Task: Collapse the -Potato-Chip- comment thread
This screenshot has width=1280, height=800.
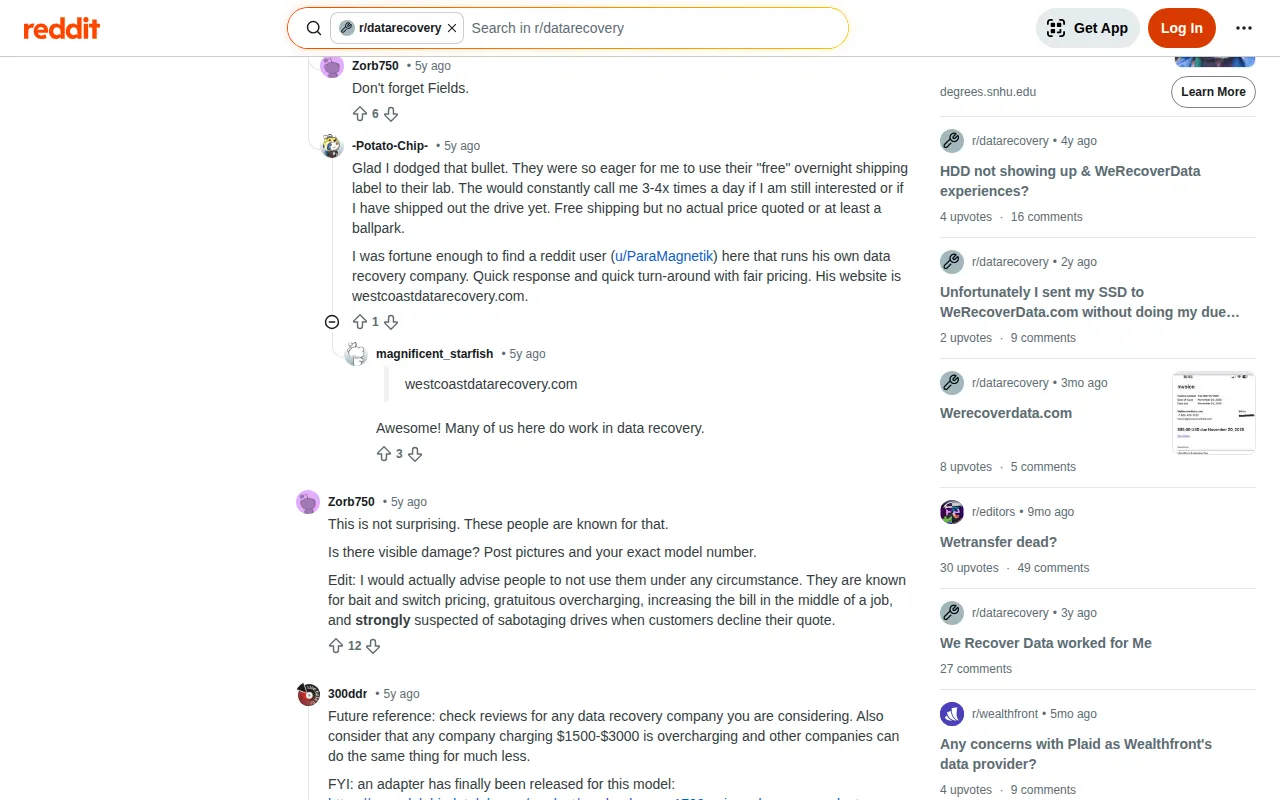Action: (332, 322)
